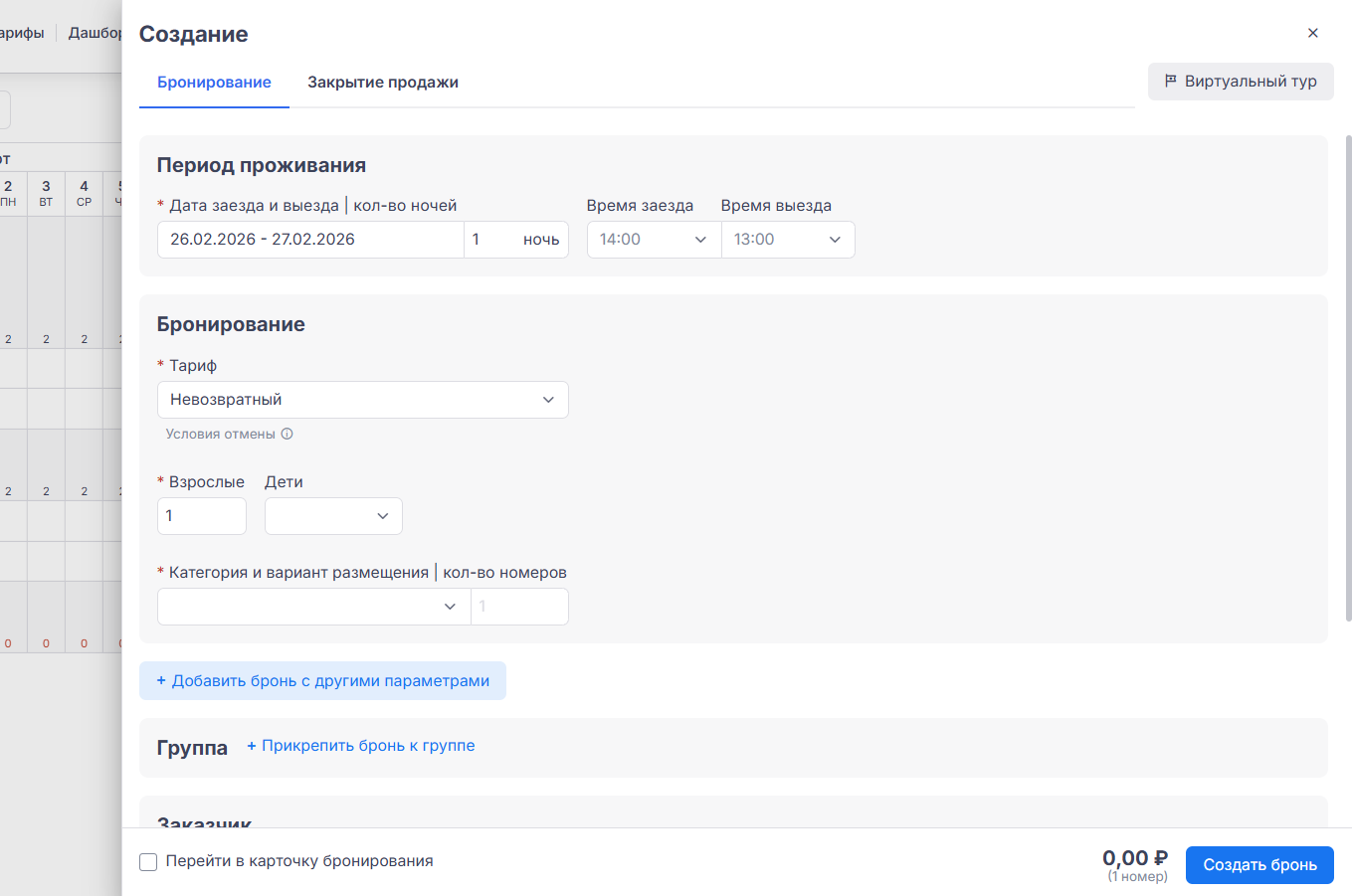Close the Создание panel with X
This screenshot has height=896, width=1352.
point(1312,33)
